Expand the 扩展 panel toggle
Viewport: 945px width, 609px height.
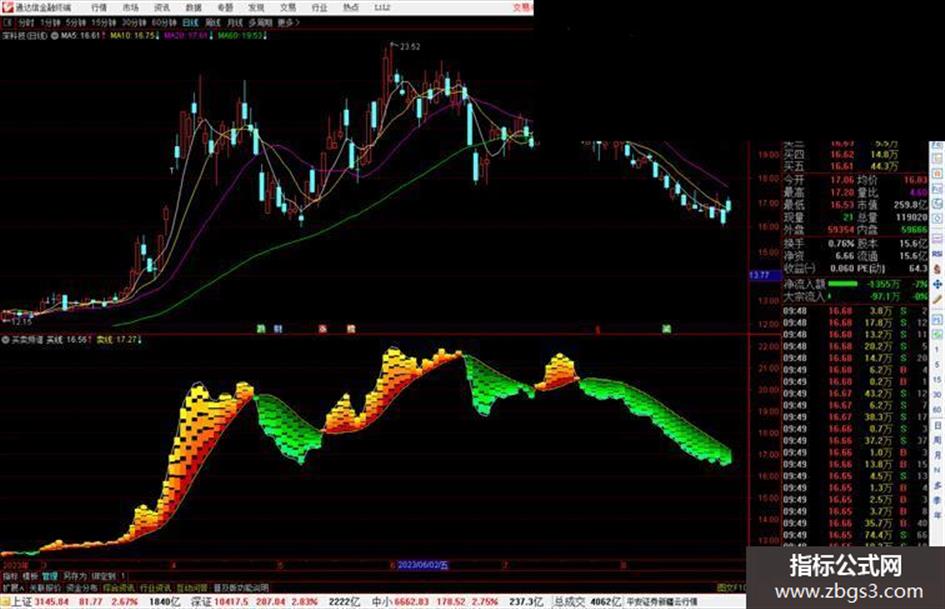pyautogui.click(x=13, y=587)
